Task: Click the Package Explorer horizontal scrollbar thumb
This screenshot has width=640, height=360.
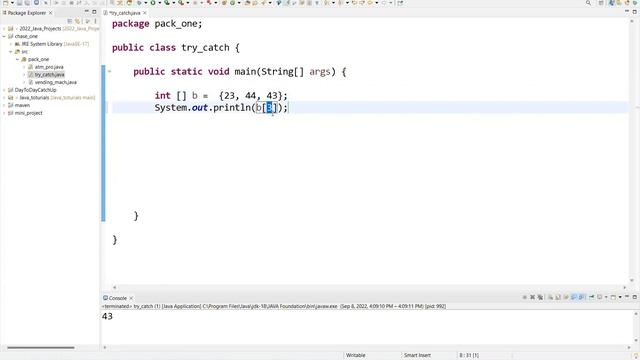Action: point(41,348)
